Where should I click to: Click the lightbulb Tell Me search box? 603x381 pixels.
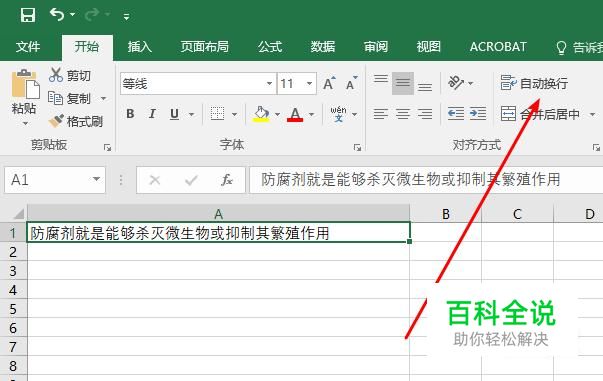(579, 47)
